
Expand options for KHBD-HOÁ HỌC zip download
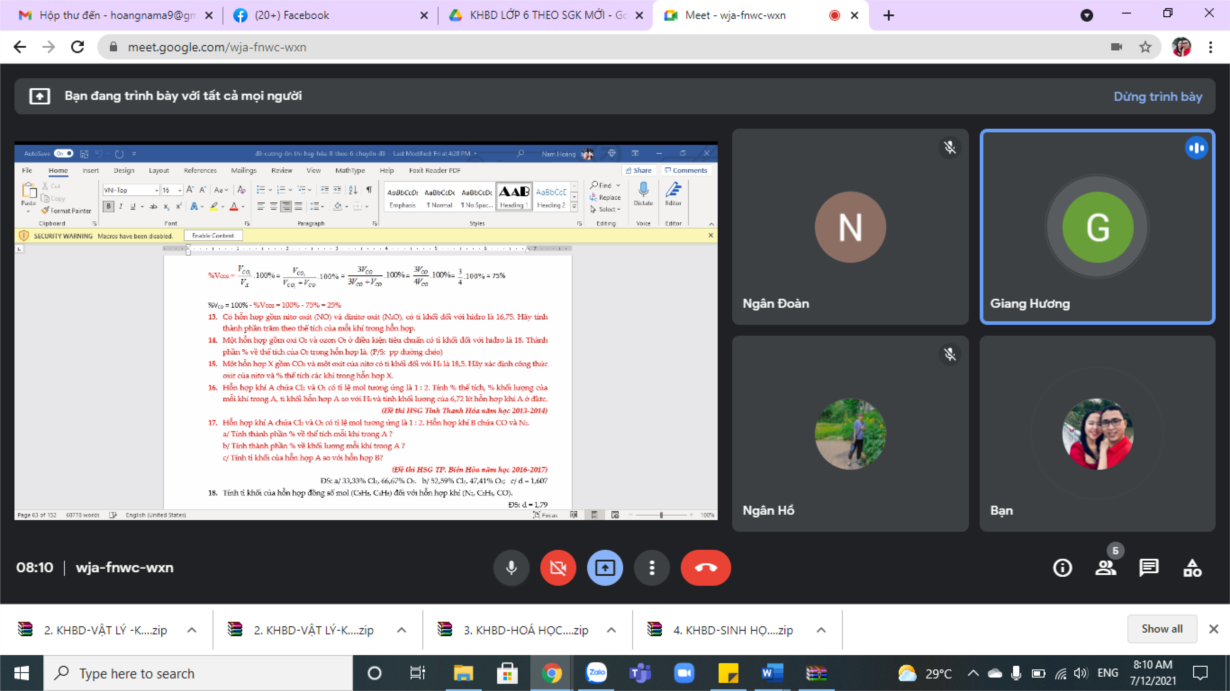pyautogui.click(x=611, y=630)
